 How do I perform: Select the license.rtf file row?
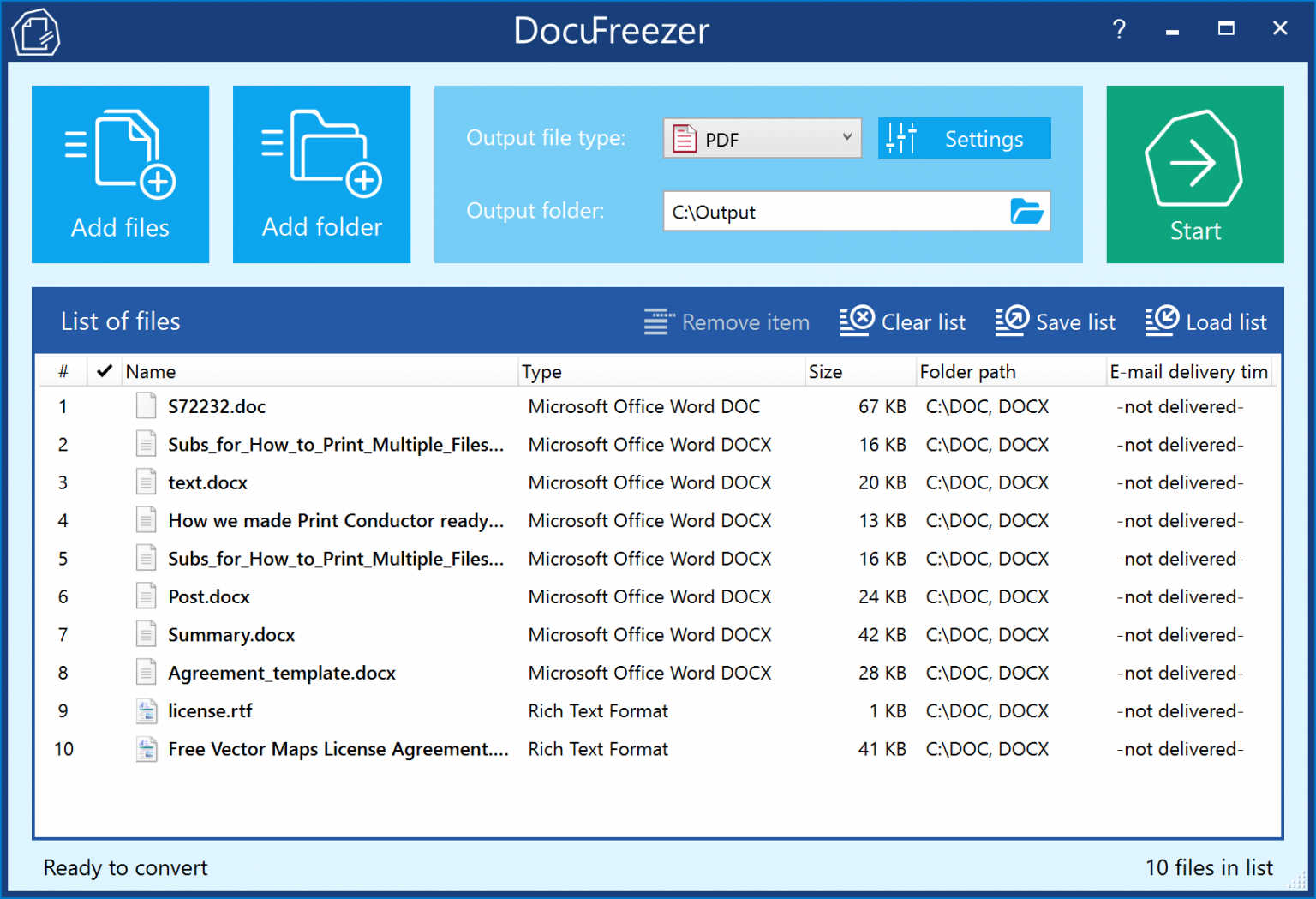(x=657, y=710)
